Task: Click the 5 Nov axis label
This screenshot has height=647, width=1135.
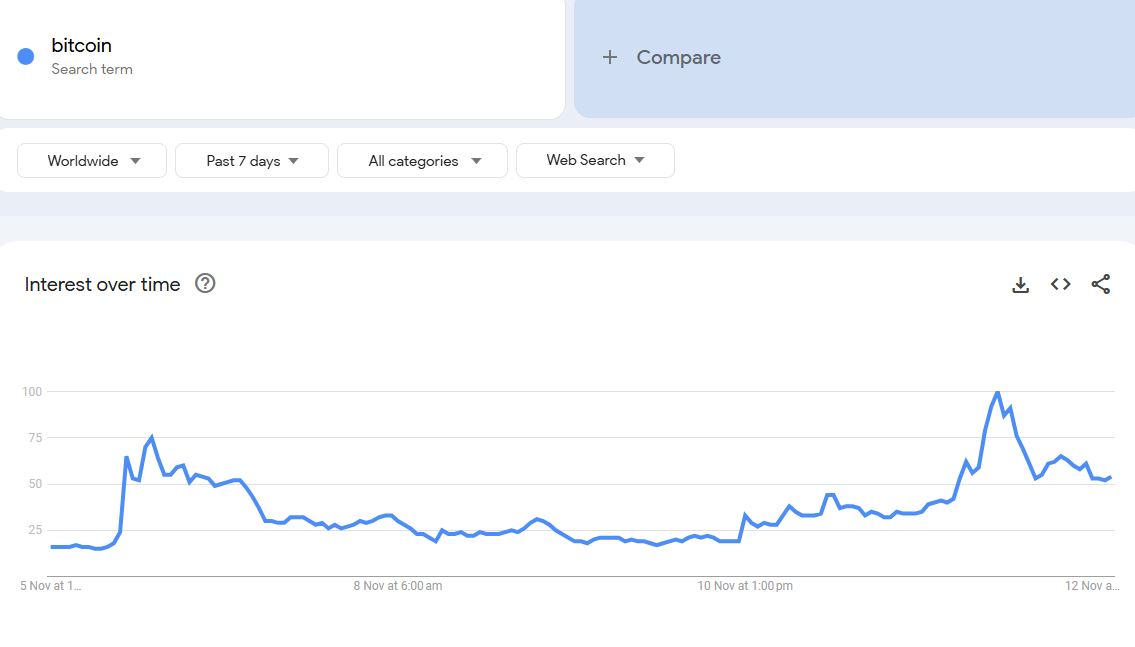Action: point(51,586)
